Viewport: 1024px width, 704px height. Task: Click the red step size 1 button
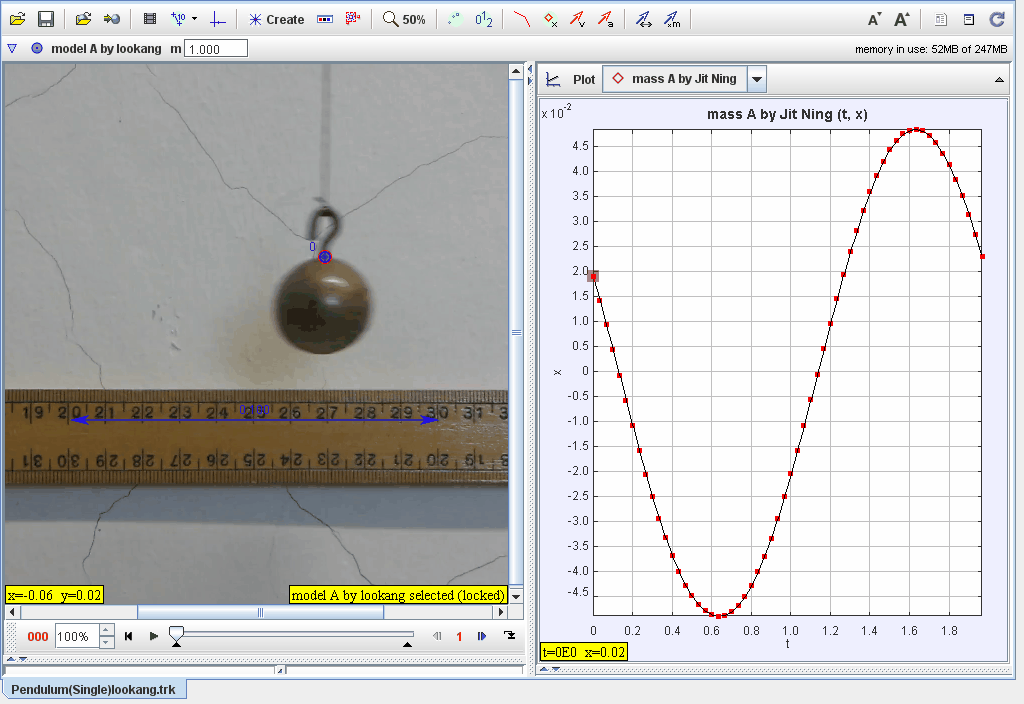(x=459, y=637)
